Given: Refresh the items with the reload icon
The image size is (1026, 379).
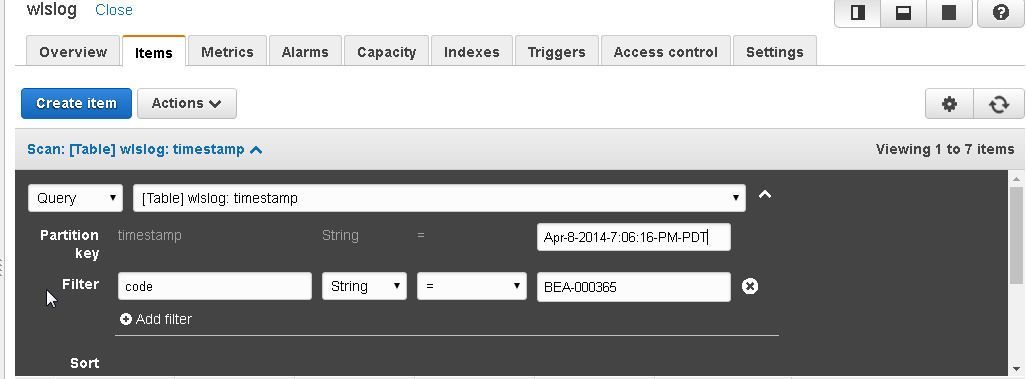Looking at the screenshot, I should coord(999,104).
